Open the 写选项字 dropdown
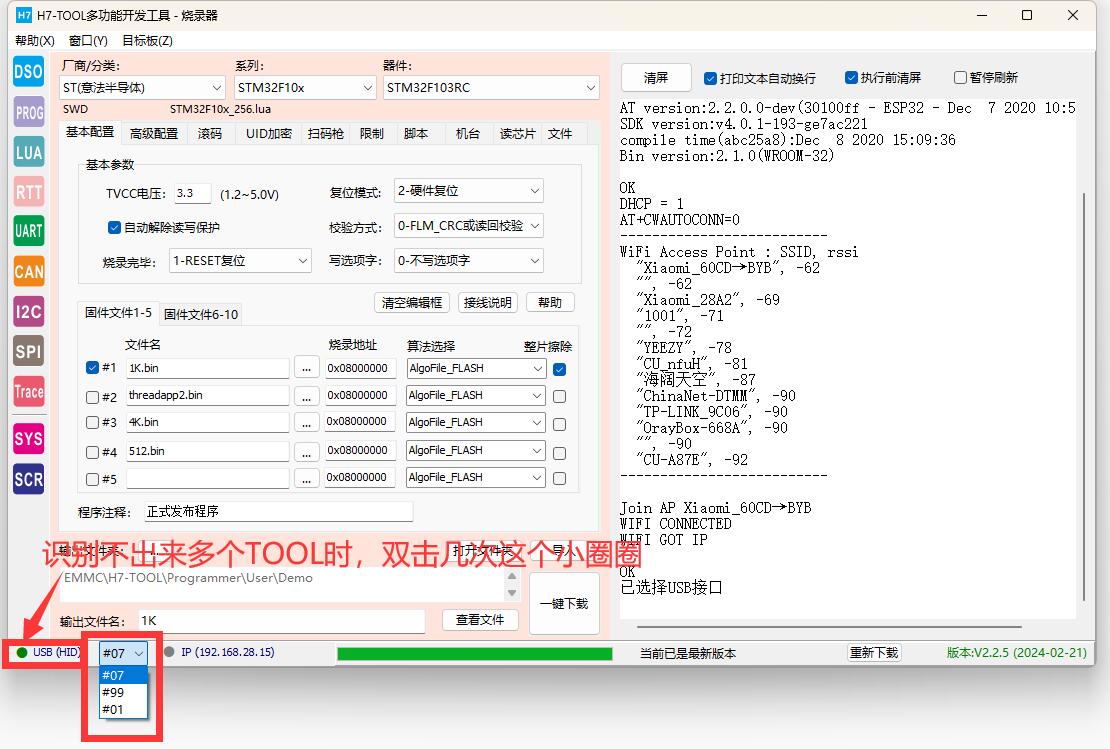 [x=469, y=261]
